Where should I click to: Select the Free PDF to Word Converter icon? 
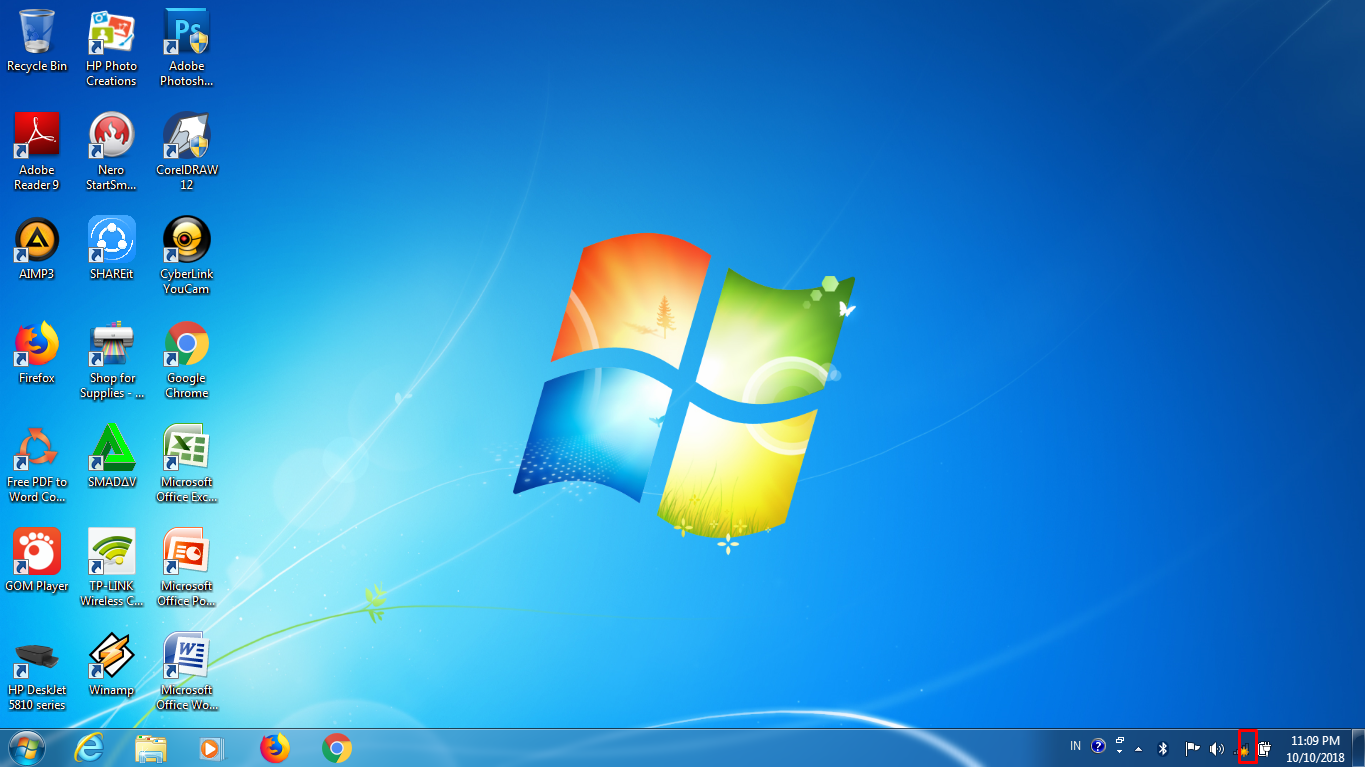[x=37, y=464]
